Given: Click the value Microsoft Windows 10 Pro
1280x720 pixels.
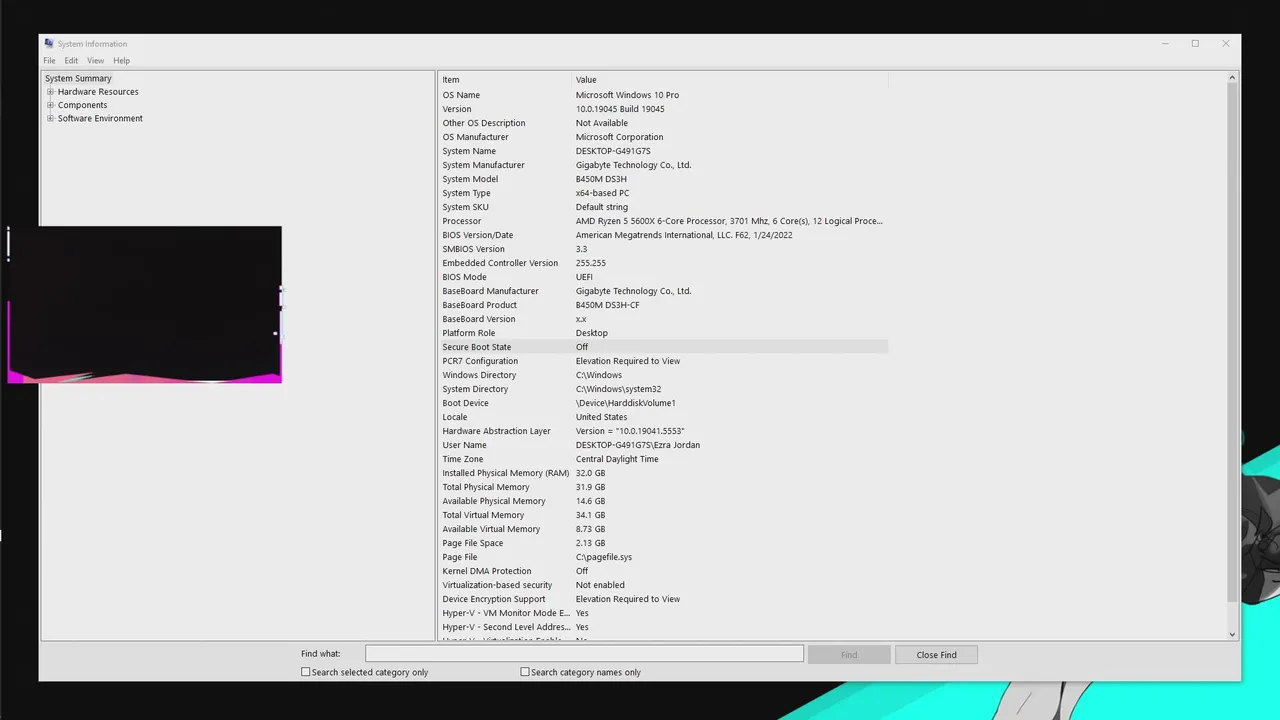Looking at the screenshot, I should click(627, 95).
